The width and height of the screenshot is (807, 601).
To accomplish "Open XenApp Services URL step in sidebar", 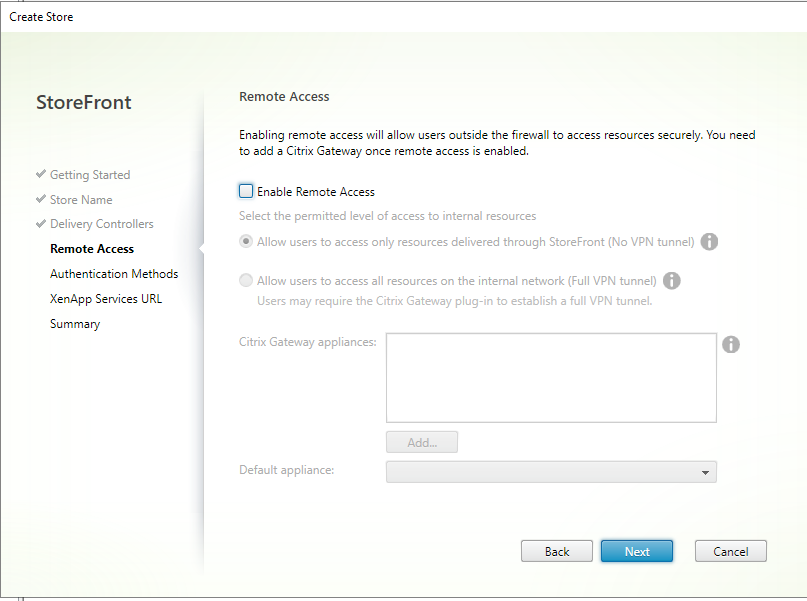I will click(105, 299).
